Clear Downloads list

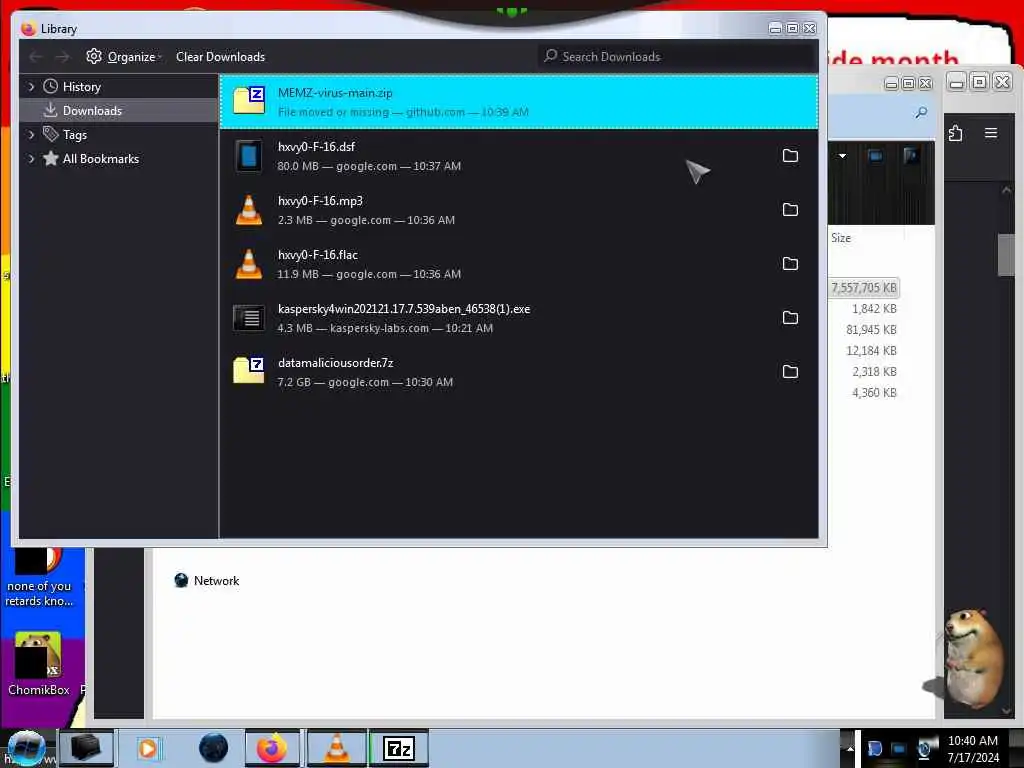point(220,57)
